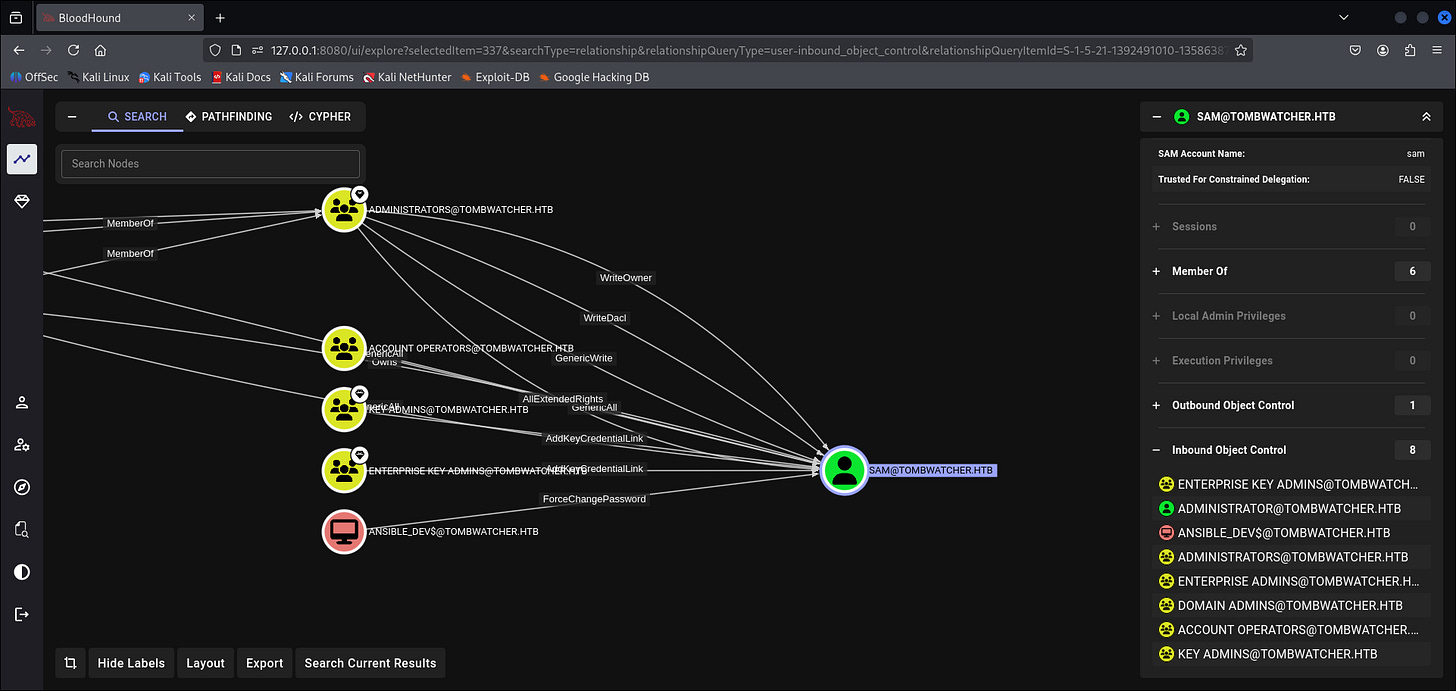This screenshot has height=691, width=1456.
Task: Bookmark this page with the star icon
Action: pos(1240,50)
